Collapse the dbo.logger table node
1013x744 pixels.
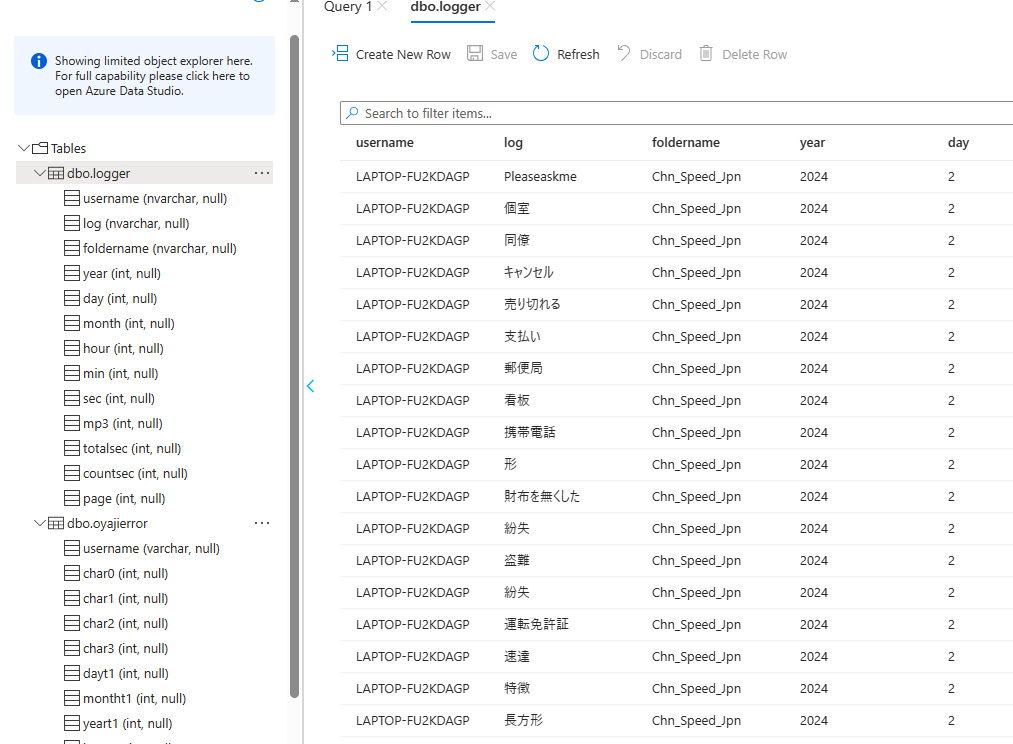[x=40, y=173]
